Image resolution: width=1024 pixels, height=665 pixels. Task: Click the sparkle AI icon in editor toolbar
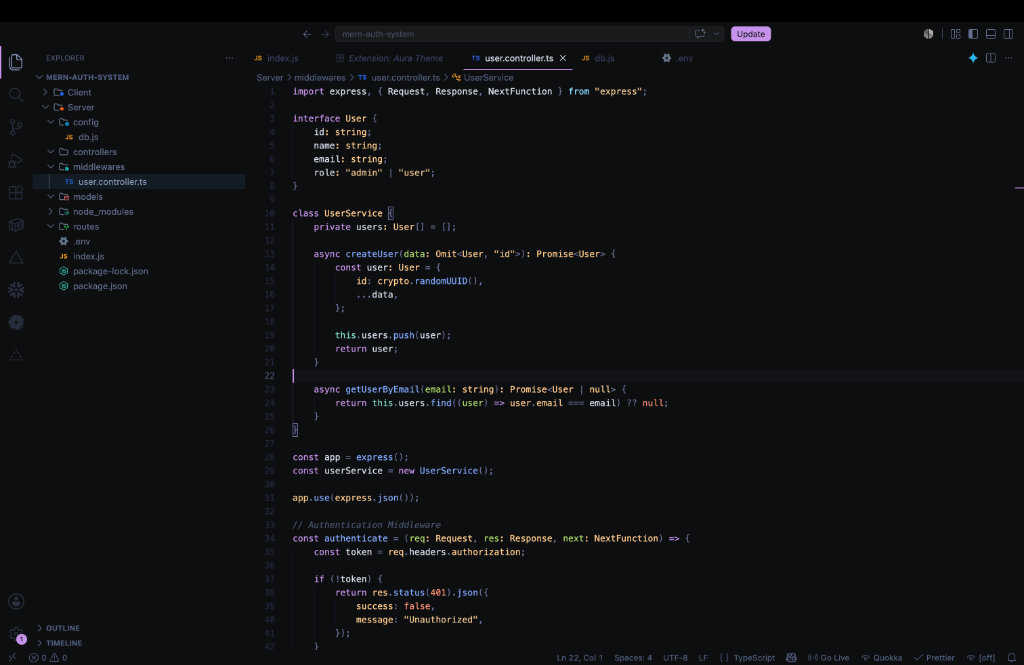tap(973, 58)
